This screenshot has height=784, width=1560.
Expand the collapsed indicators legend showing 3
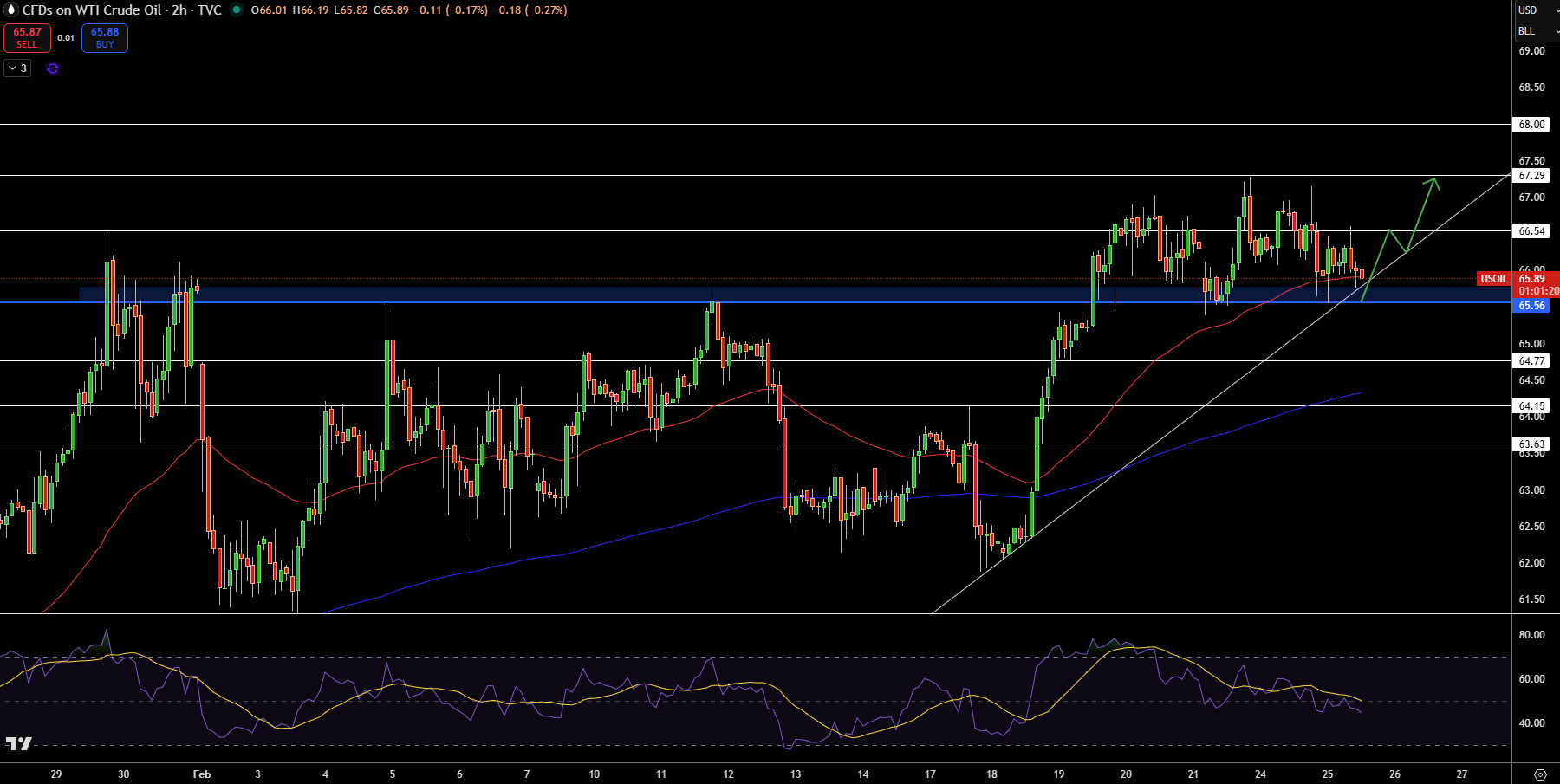[17, 68]
